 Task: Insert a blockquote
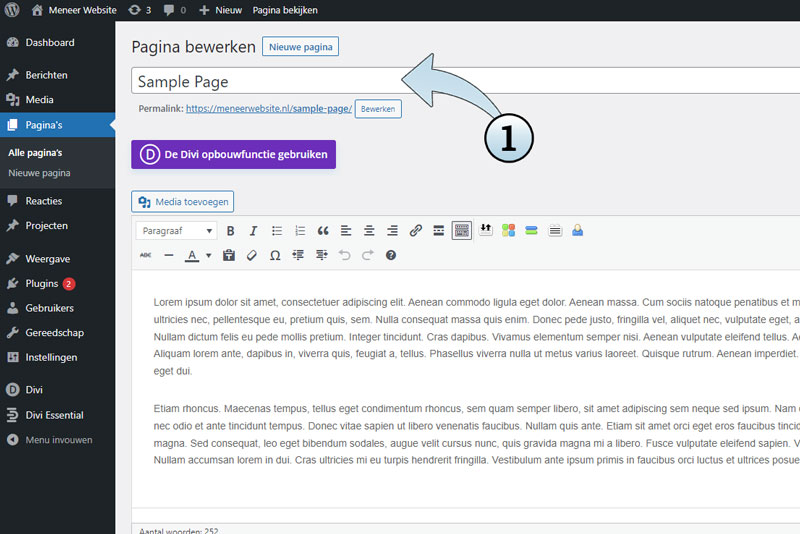pyautogui.click(x=323, y=231)
